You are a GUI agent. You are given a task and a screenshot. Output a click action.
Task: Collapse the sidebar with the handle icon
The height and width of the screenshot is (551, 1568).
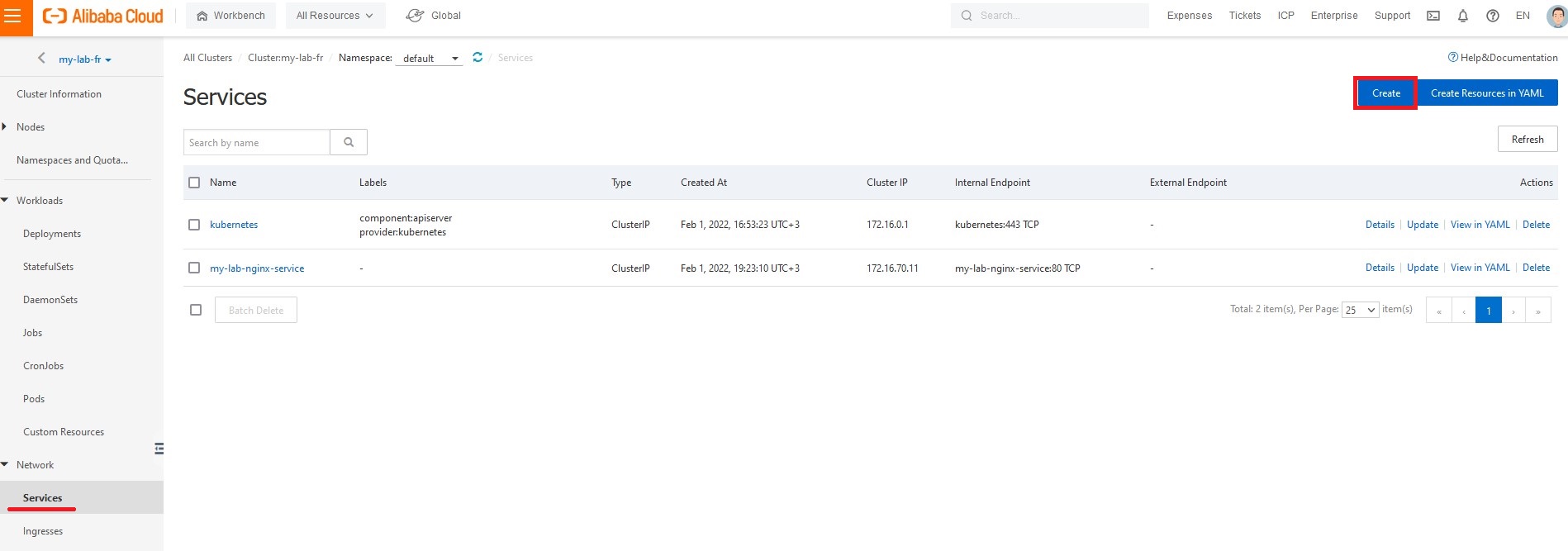click(159, 449)
